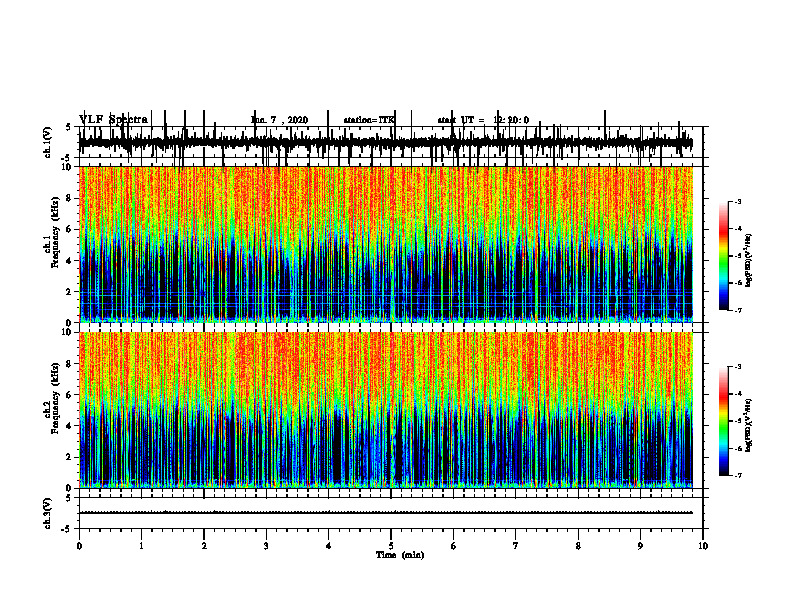Click "-7" on ch.2 color bar scale
This screenshot has height=612, width=792.
(737, 476)
